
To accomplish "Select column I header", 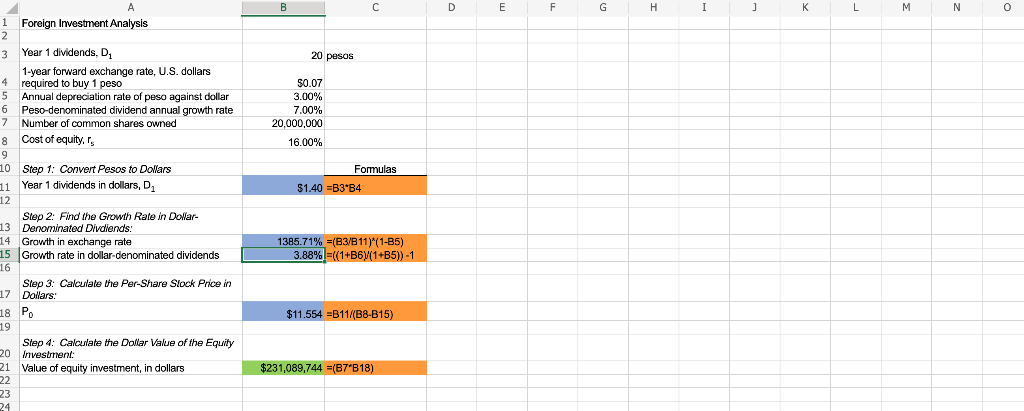I will (704, 8).
